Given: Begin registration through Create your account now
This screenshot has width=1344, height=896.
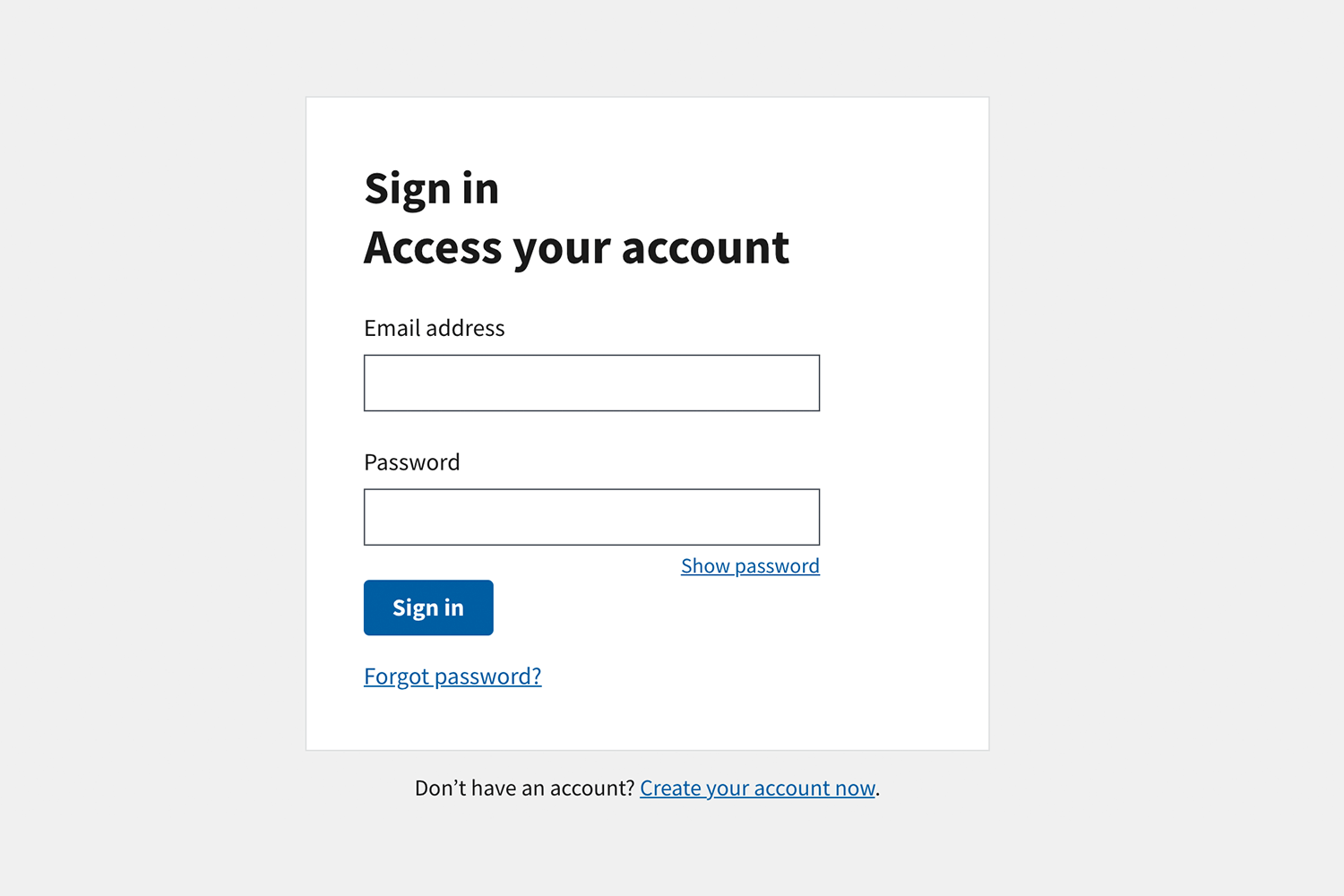Looking at the screenshot, I should [x=757, y=788].
